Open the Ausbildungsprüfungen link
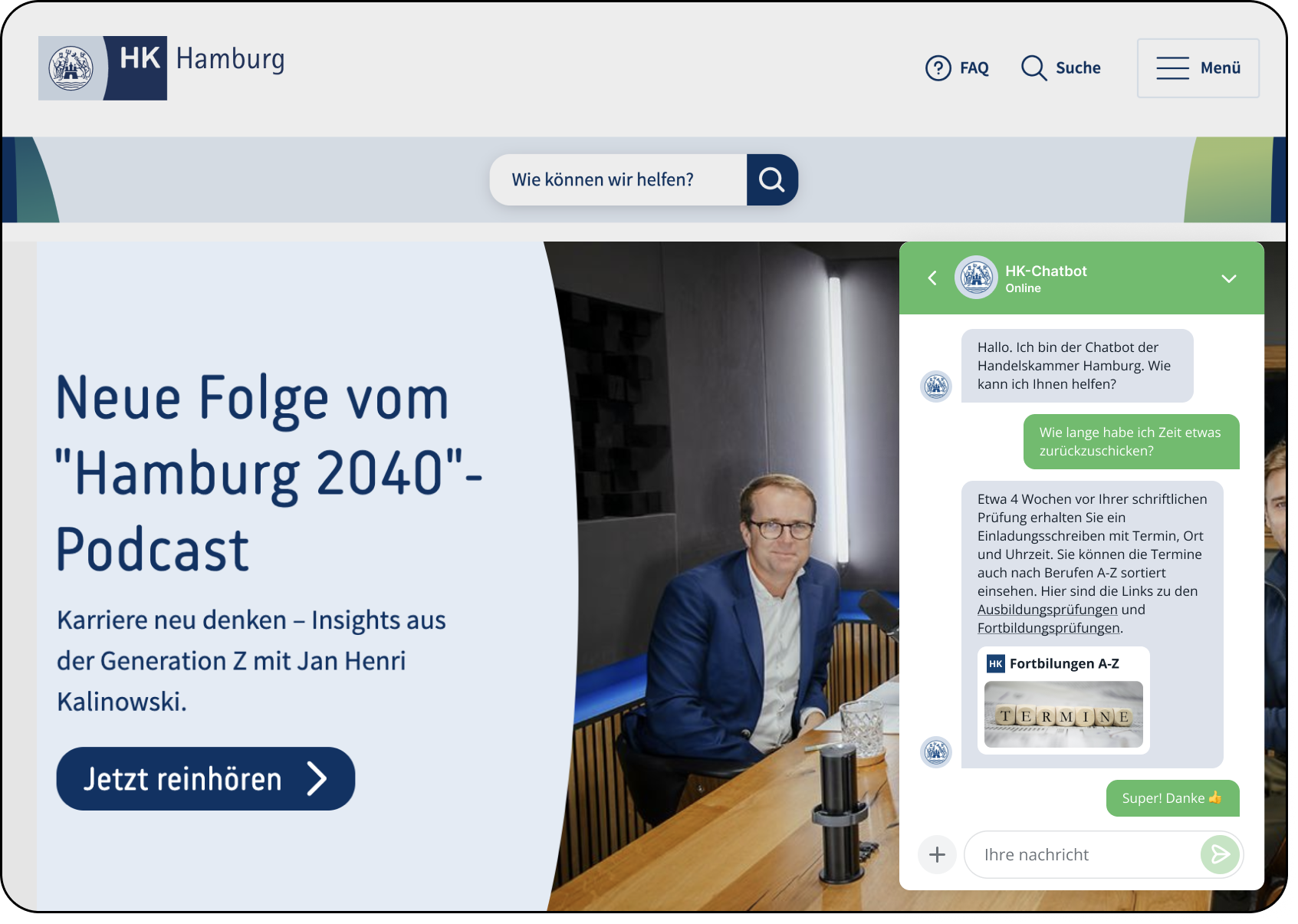1298x924 pixels. [1047, 610]
